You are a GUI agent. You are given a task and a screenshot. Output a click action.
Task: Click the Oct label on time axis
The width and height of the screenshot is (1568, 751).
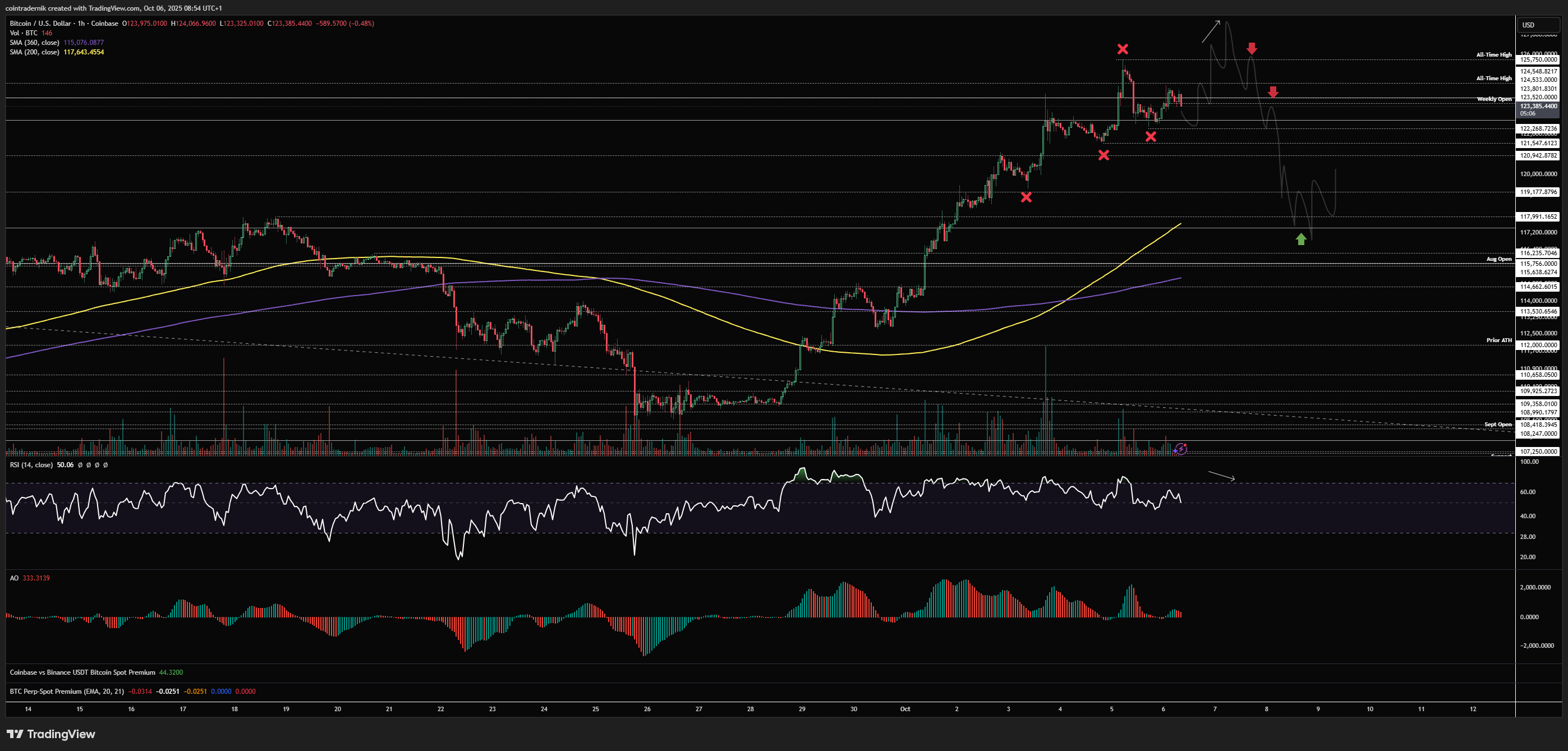[x=905, y=709]
